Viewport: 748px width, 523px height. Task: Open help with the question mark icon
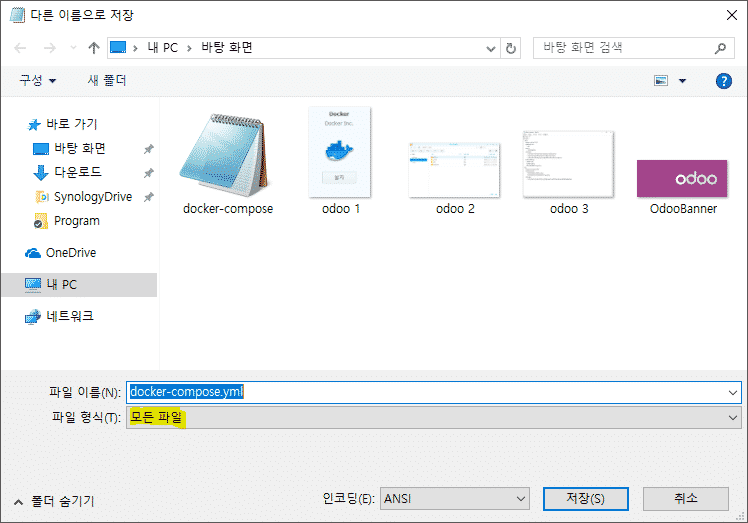(724, 81)
